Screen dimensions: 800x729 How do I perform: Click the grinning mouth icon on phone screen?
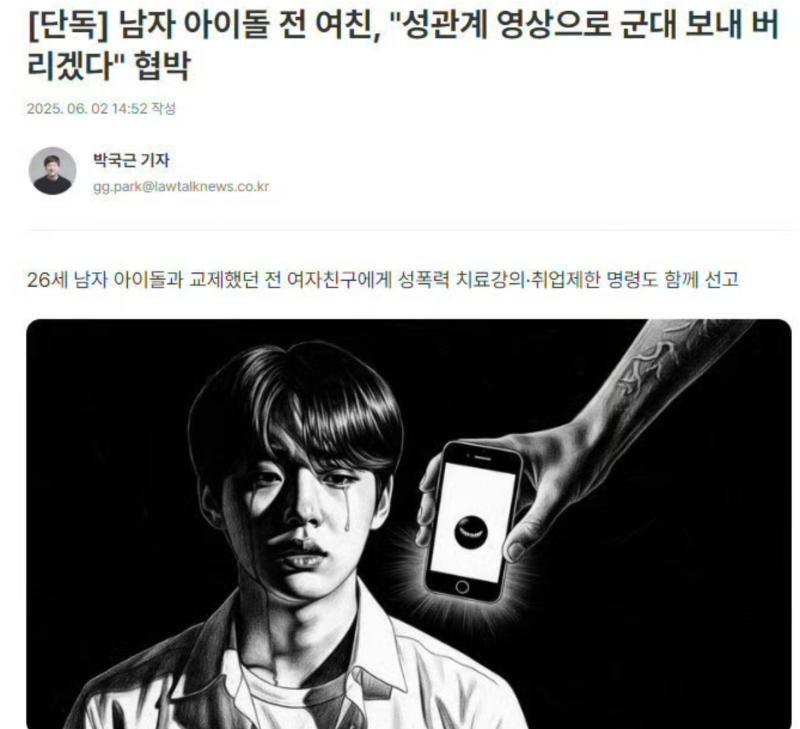(471, 532)
